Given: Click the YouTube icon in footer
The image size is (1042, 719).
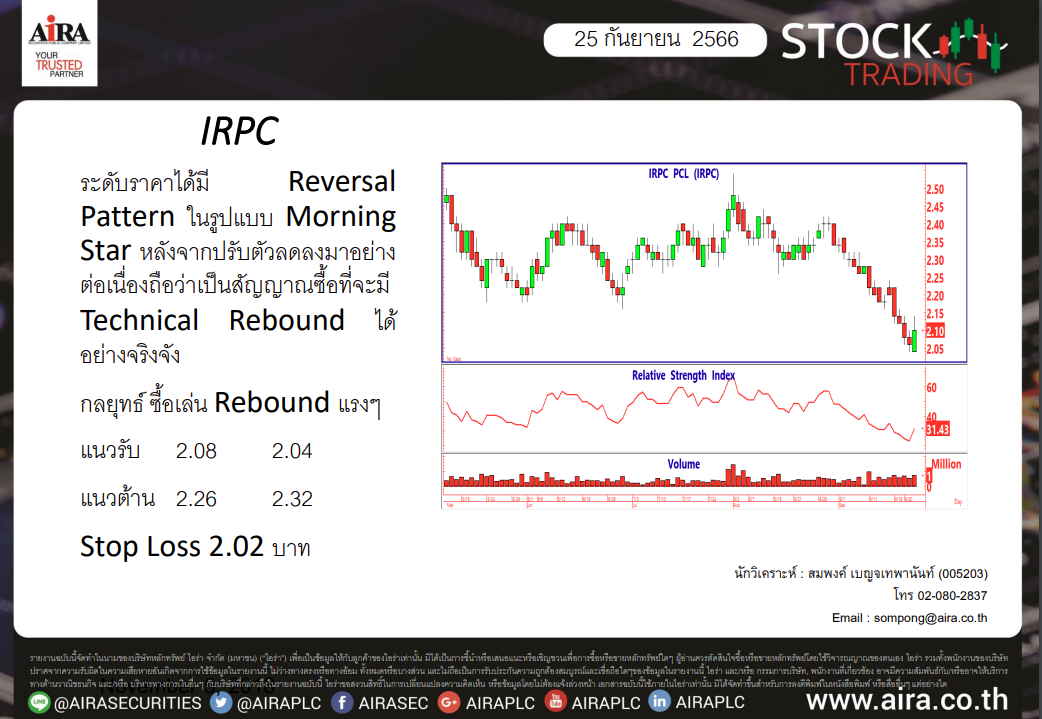Looking at the screenshot, I should point(556,701).
